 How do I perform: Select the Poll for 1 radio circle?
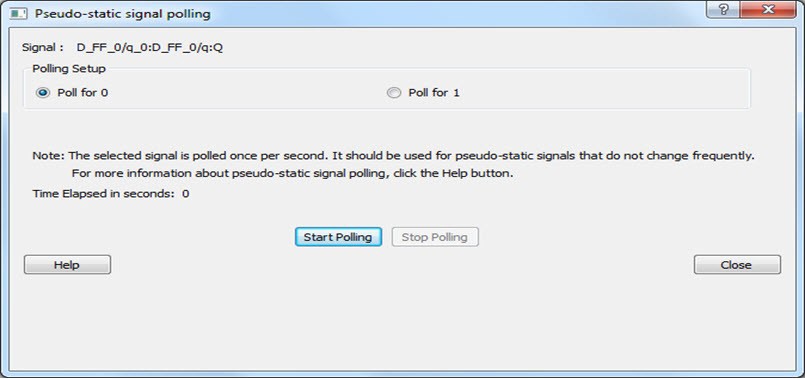click(394, 93)
